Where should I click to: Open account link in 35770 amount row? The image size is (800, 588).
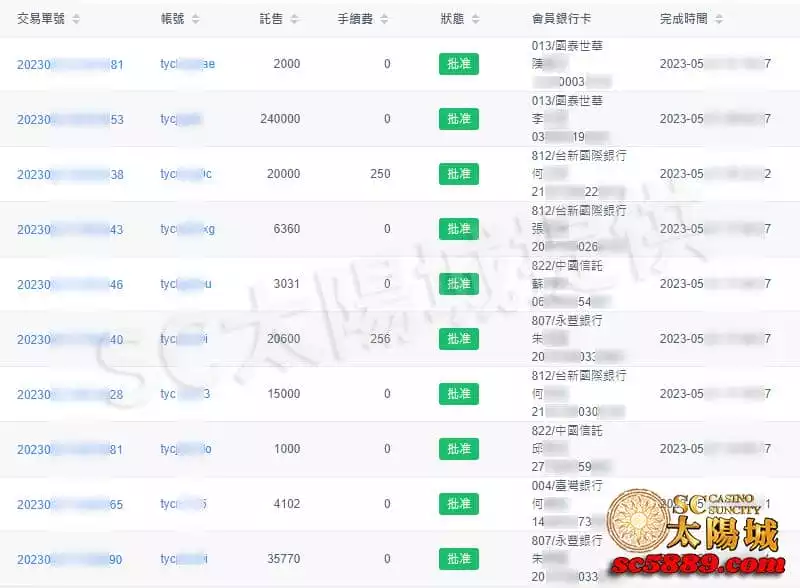pyautogui.click(x=184, y=559)
